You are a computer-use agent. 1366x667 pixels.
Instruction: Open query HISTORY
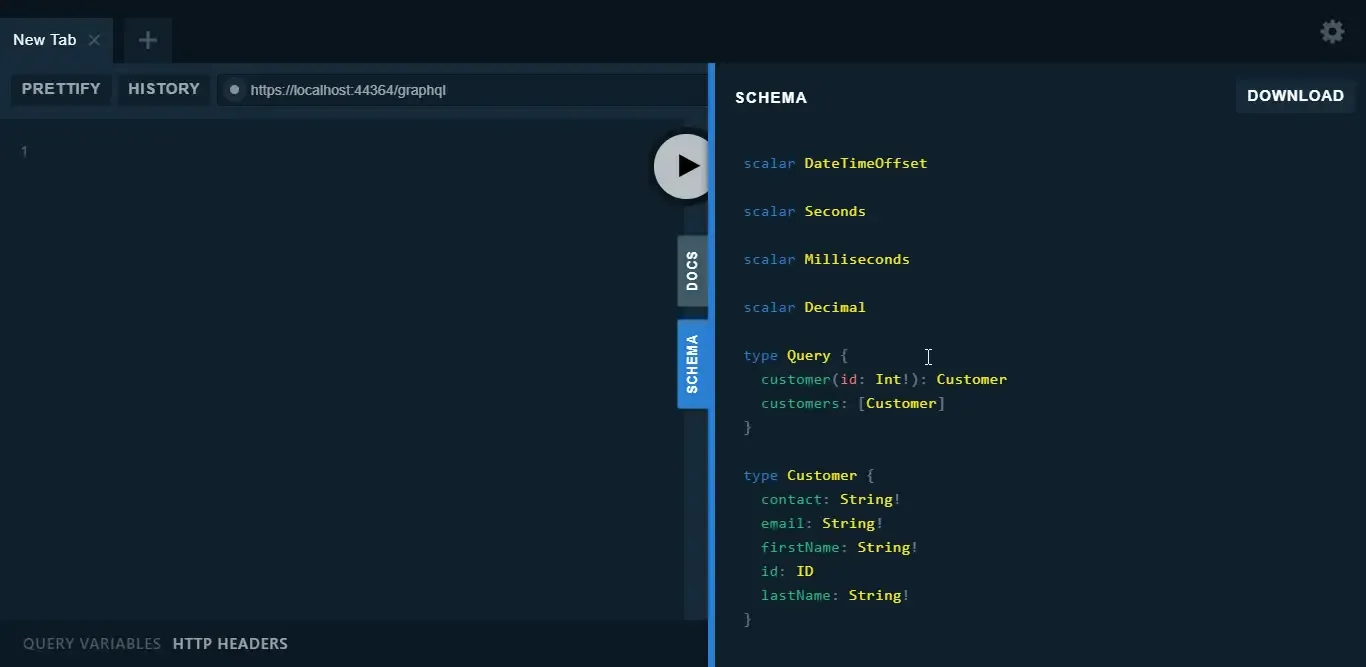pos(163,88)
